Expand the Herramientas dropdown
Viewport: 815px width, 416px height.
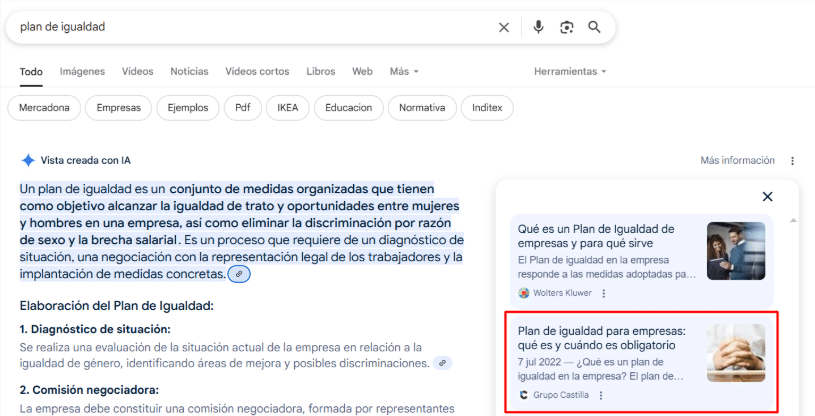click(x=570, y=72)
